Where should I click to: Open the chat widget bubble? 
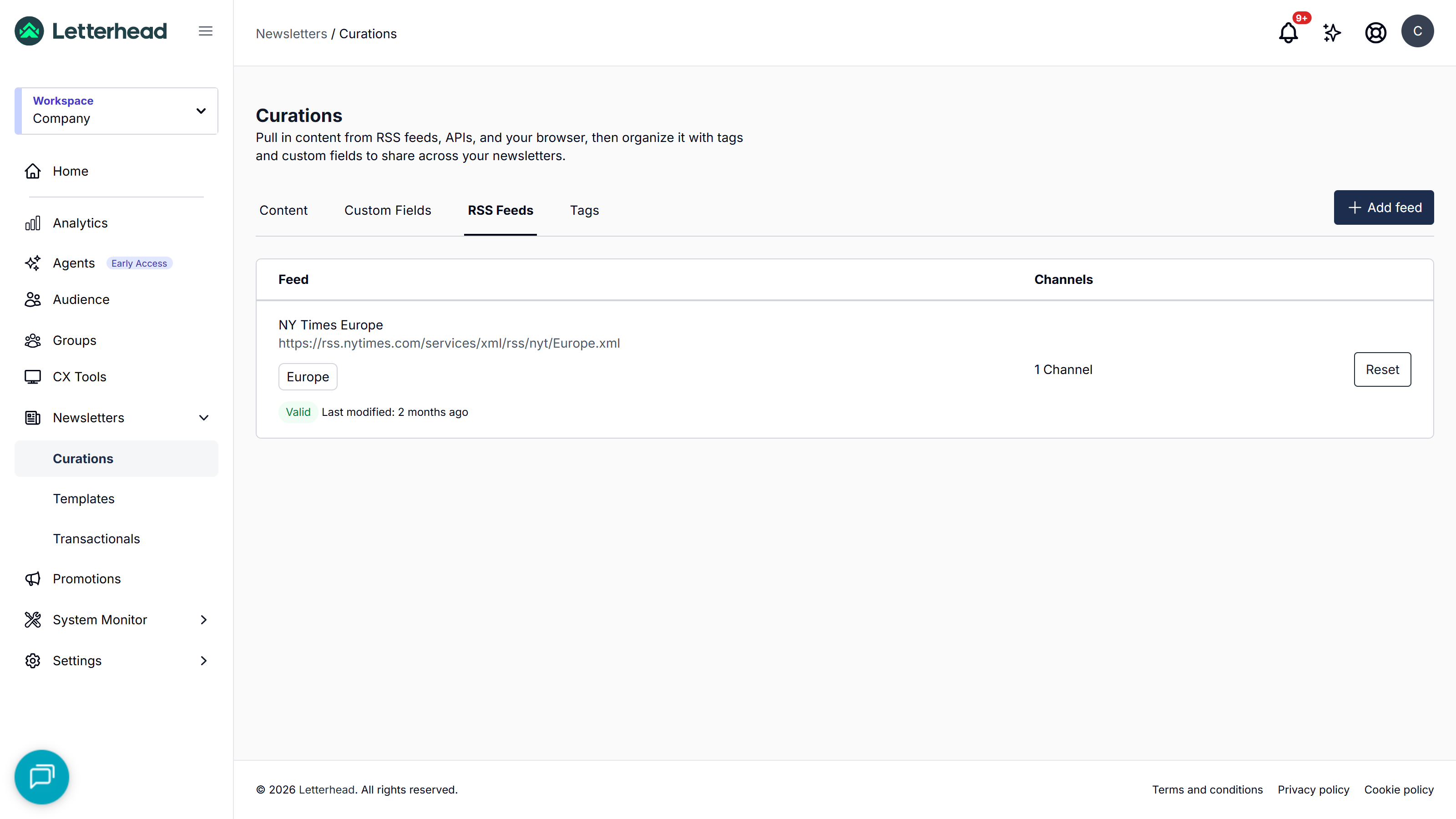tap(42, 777)
